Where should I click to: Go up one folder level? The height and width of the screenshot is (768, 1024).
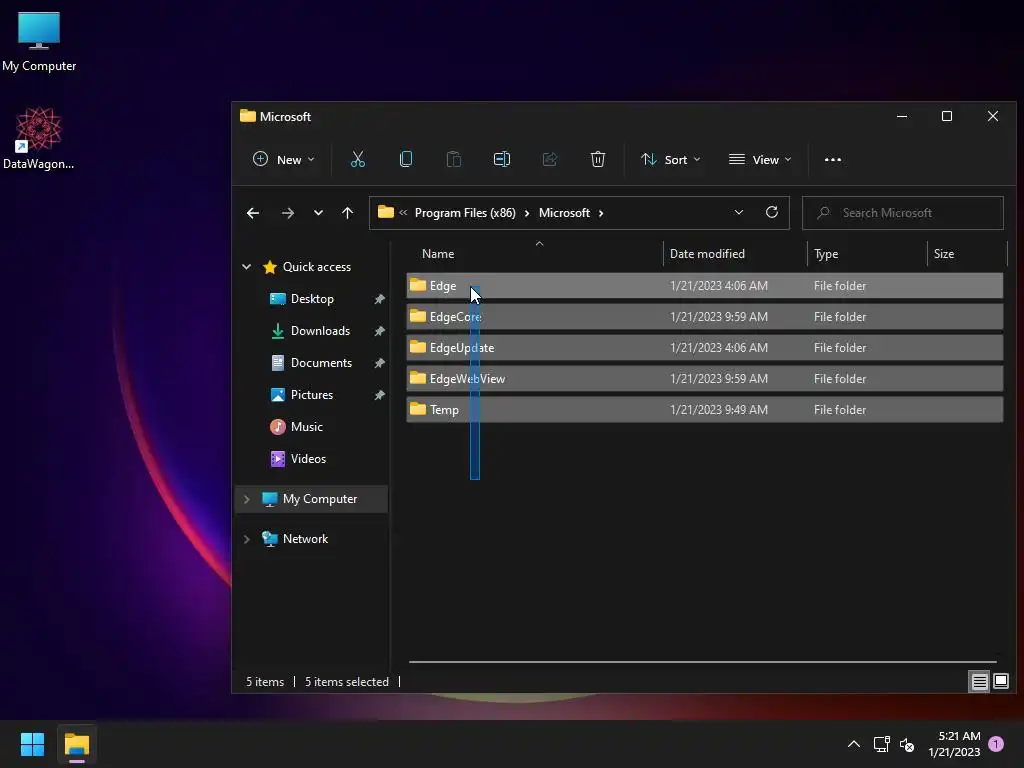pyautogui.click(x=347, y=213)
